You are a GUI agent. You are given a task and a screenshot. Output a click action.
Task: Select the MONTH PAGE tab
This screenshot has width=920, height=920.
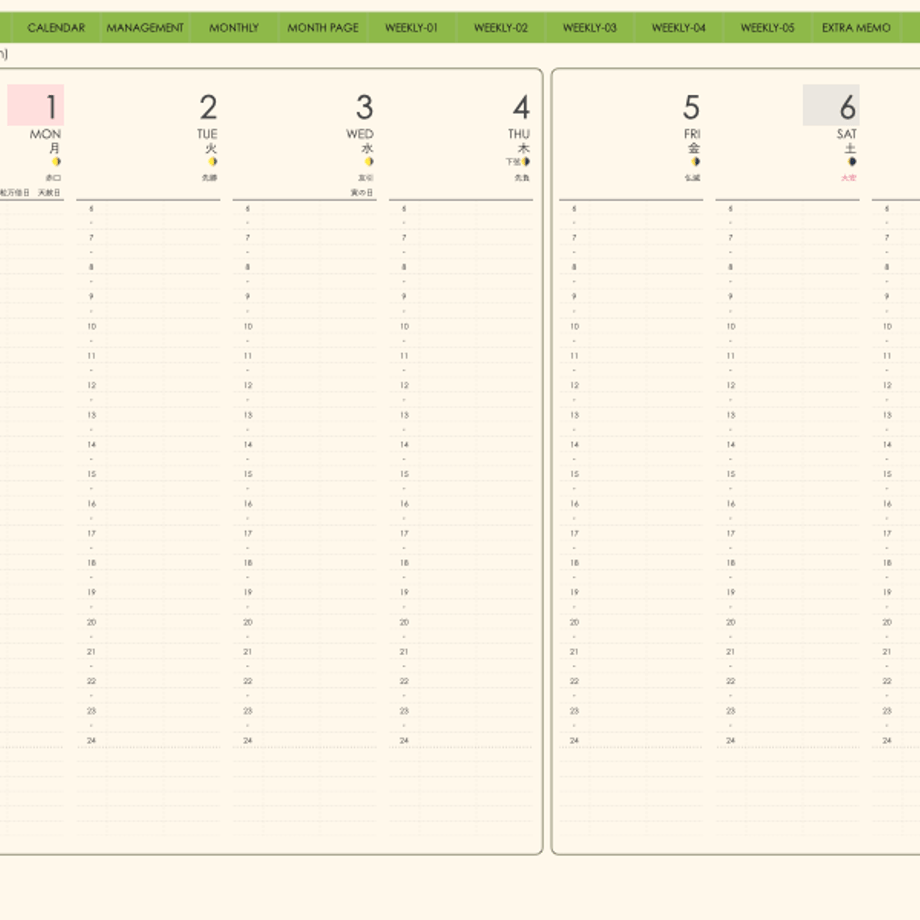323,28
